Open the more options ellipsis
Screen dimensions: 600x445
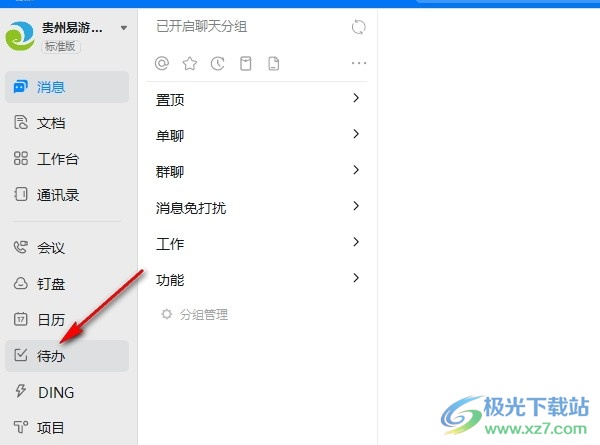click(359, 63)
